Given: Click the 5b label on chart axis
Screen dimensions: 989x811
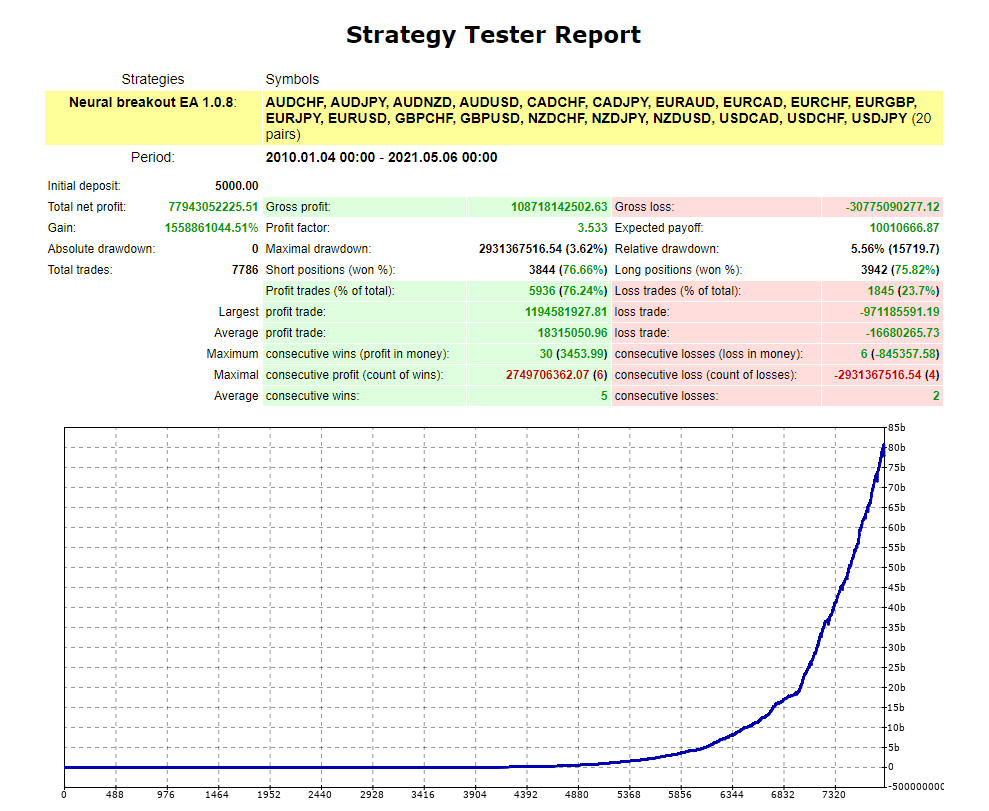Looking at the screenshot, I should point(894,748).
